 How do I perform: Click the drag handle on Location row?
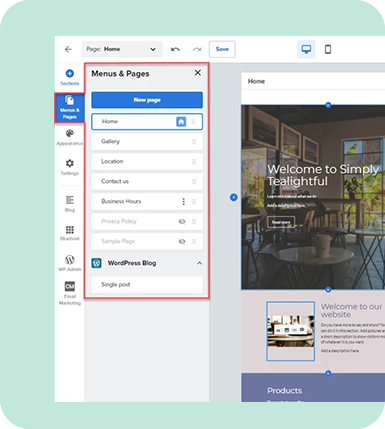pyautogui.click(x=194, y=162)
